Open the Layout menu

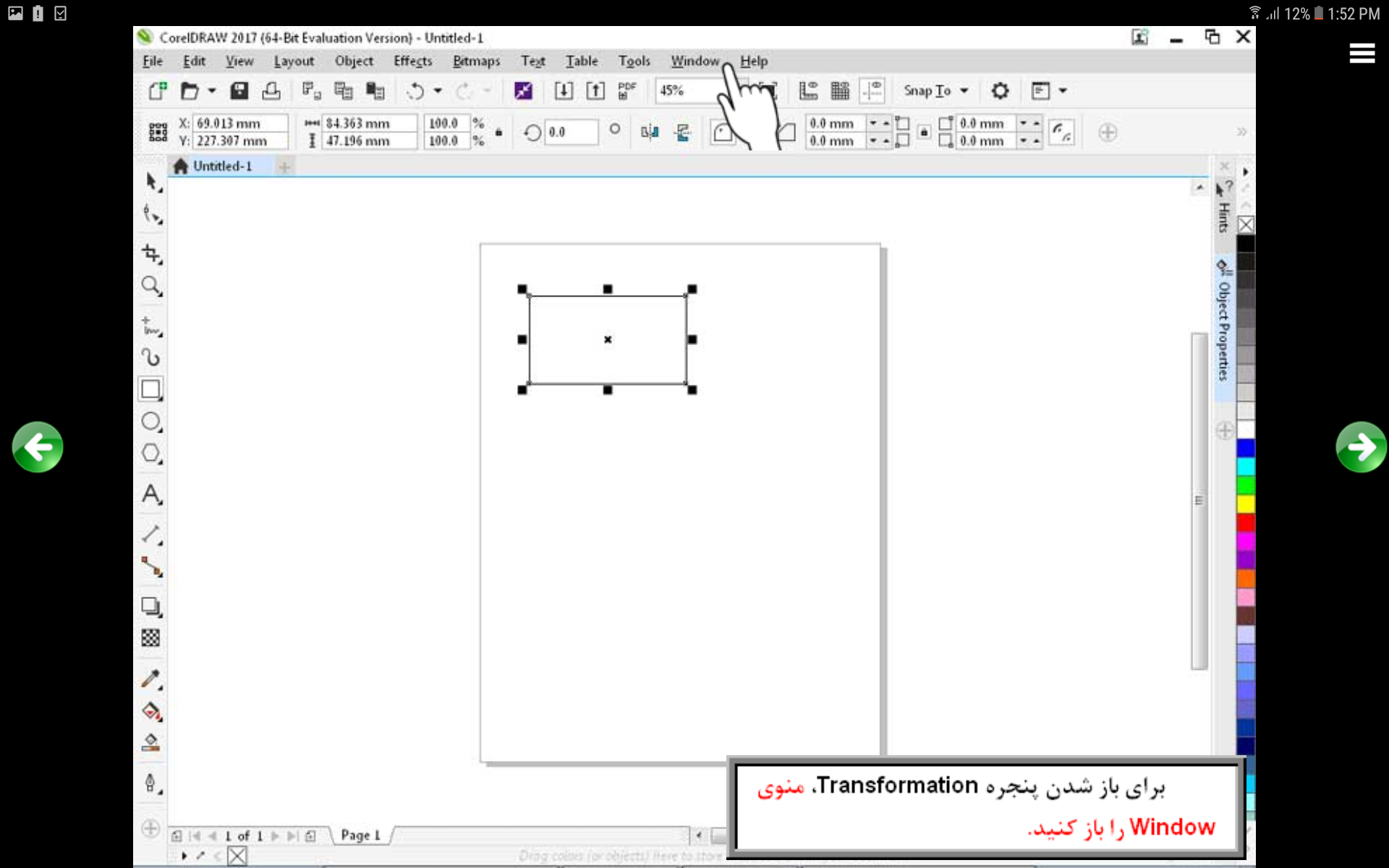tap(294, 61)
